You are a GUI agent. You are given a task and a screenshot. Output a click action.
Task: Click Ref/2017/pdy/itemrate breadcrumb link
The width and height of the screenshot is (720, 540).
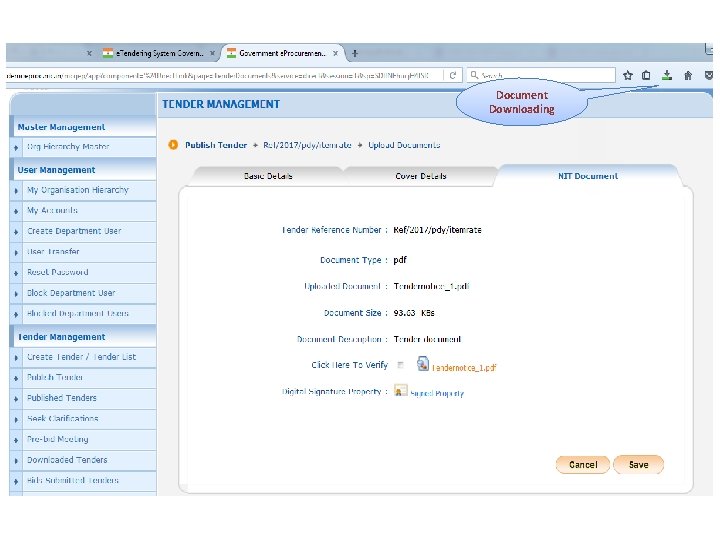coord(307,145)
